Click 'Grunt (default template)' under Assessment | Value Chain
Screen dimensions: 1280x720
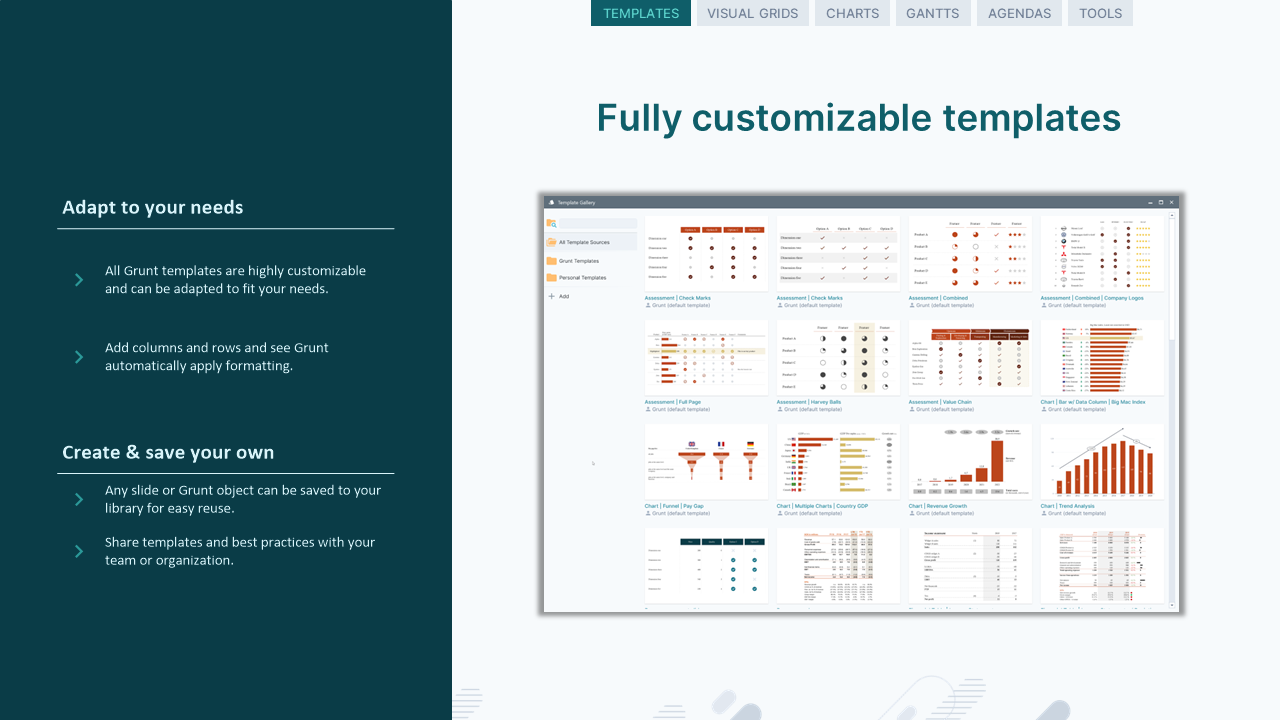point(945,409)
